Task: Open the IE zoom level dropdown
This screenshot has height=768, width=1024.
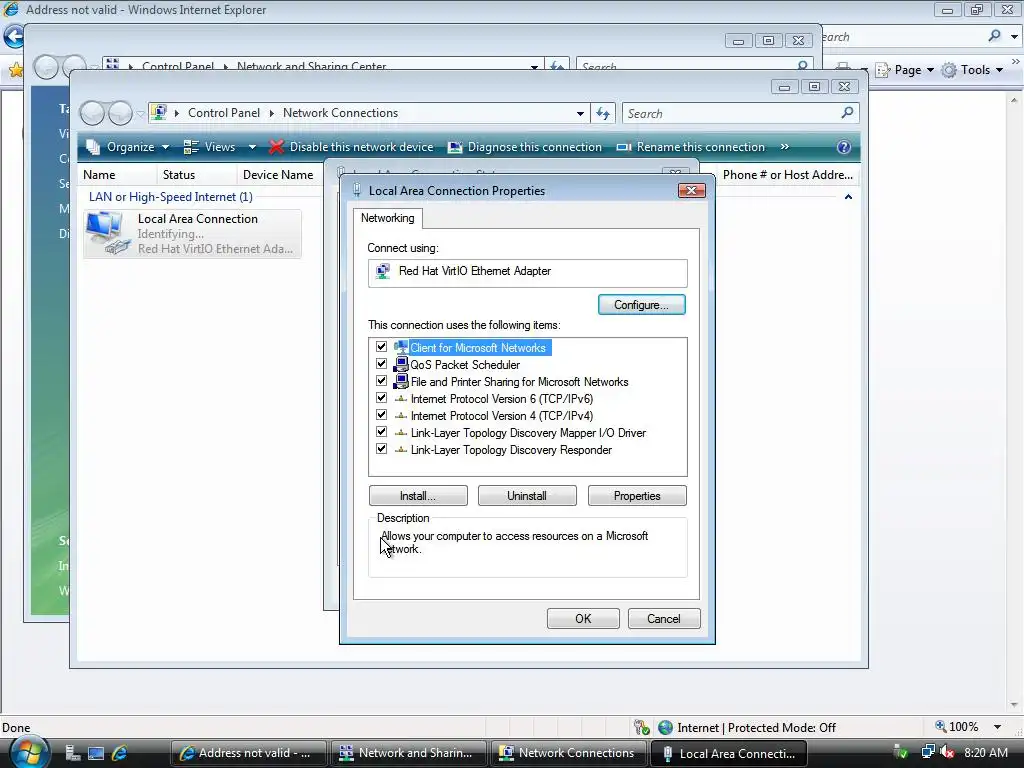Action: [997, 727]
